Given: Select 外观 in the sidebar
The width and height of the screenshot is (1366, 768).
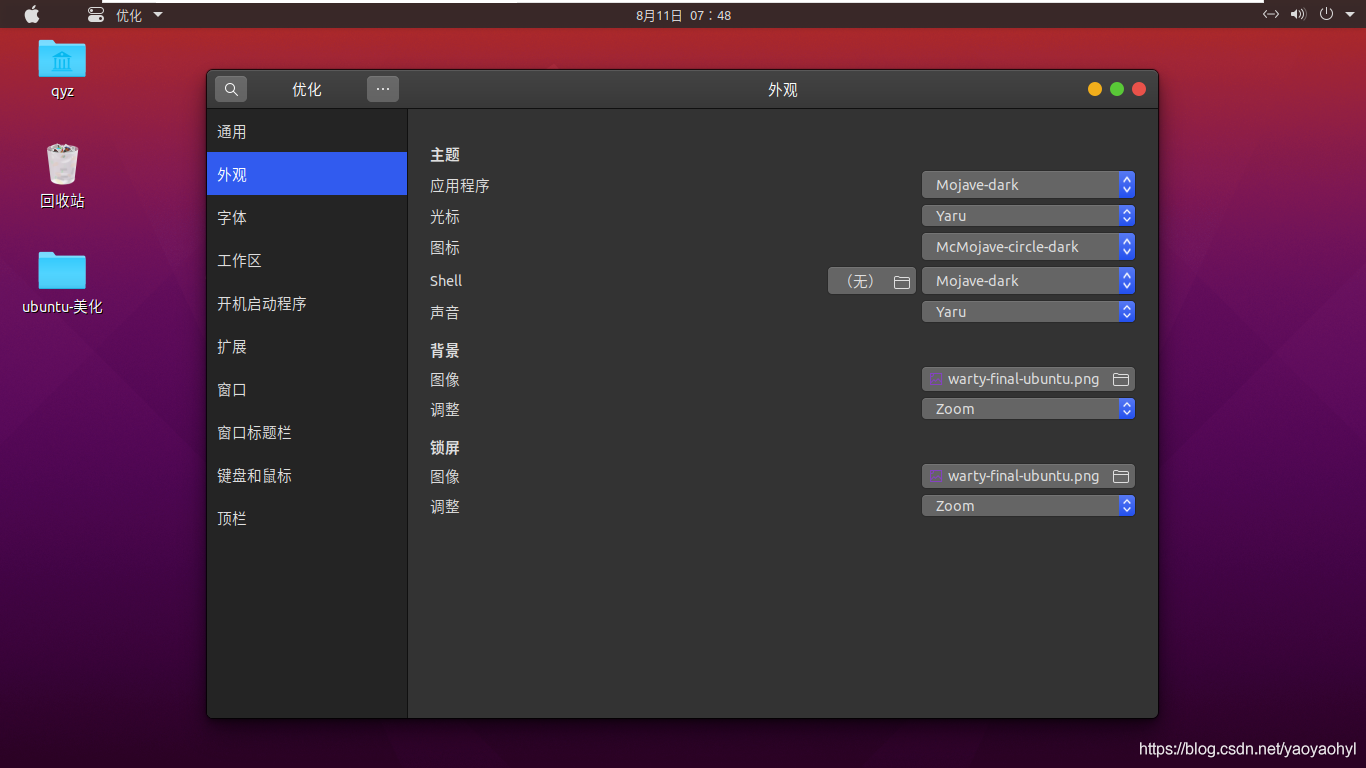Looking at the screenshot, I should [x=307, y=174].
